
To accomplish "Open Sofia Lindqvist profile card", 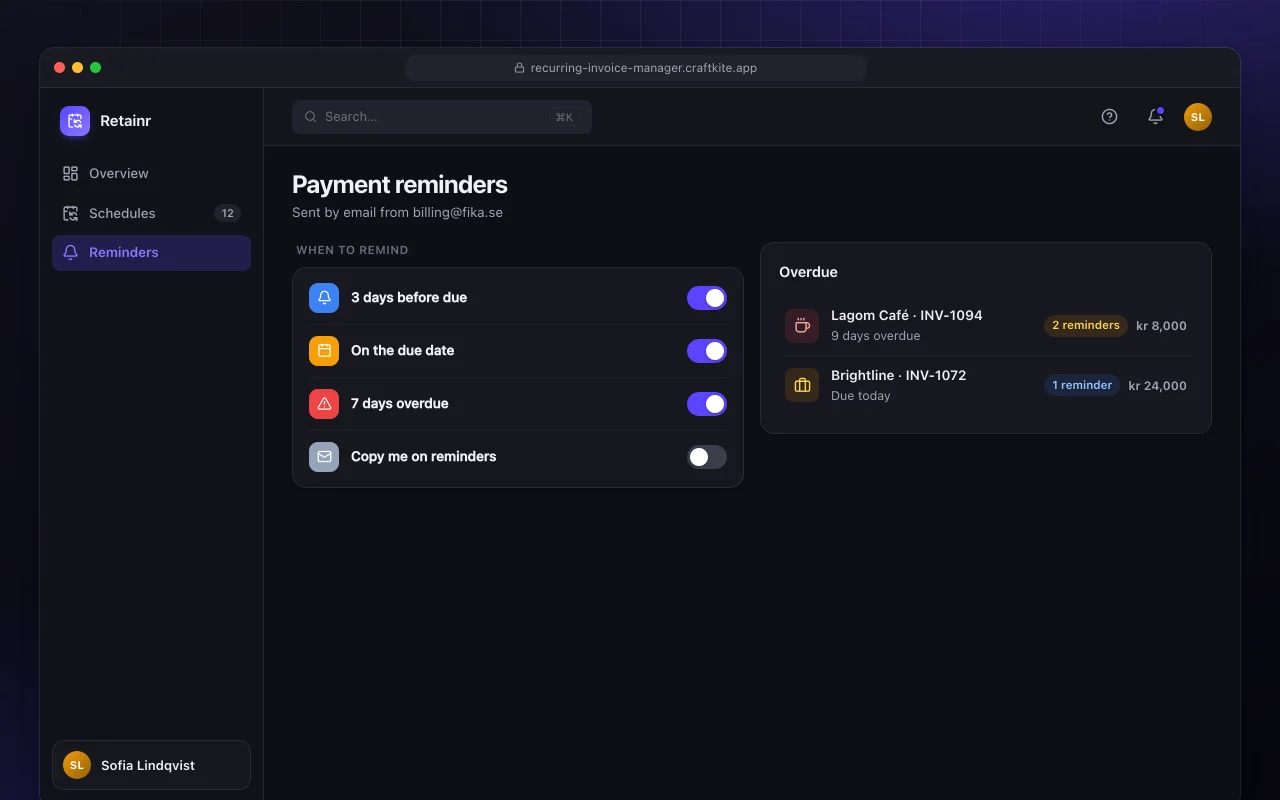I will [151, 765].
